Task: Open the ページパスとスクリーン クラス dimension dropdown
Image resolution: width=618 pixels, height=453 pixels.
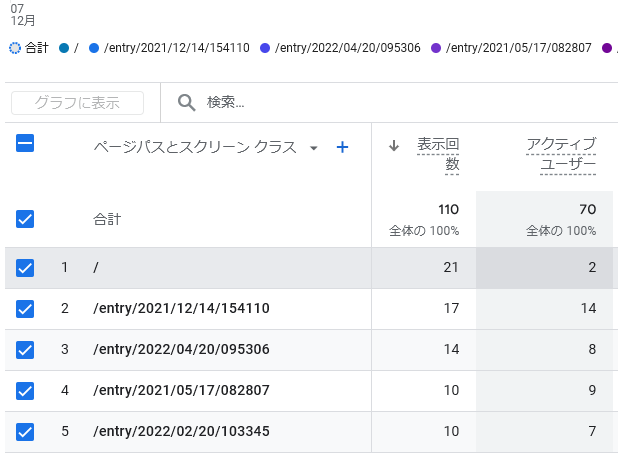Action: pos(314,148)
